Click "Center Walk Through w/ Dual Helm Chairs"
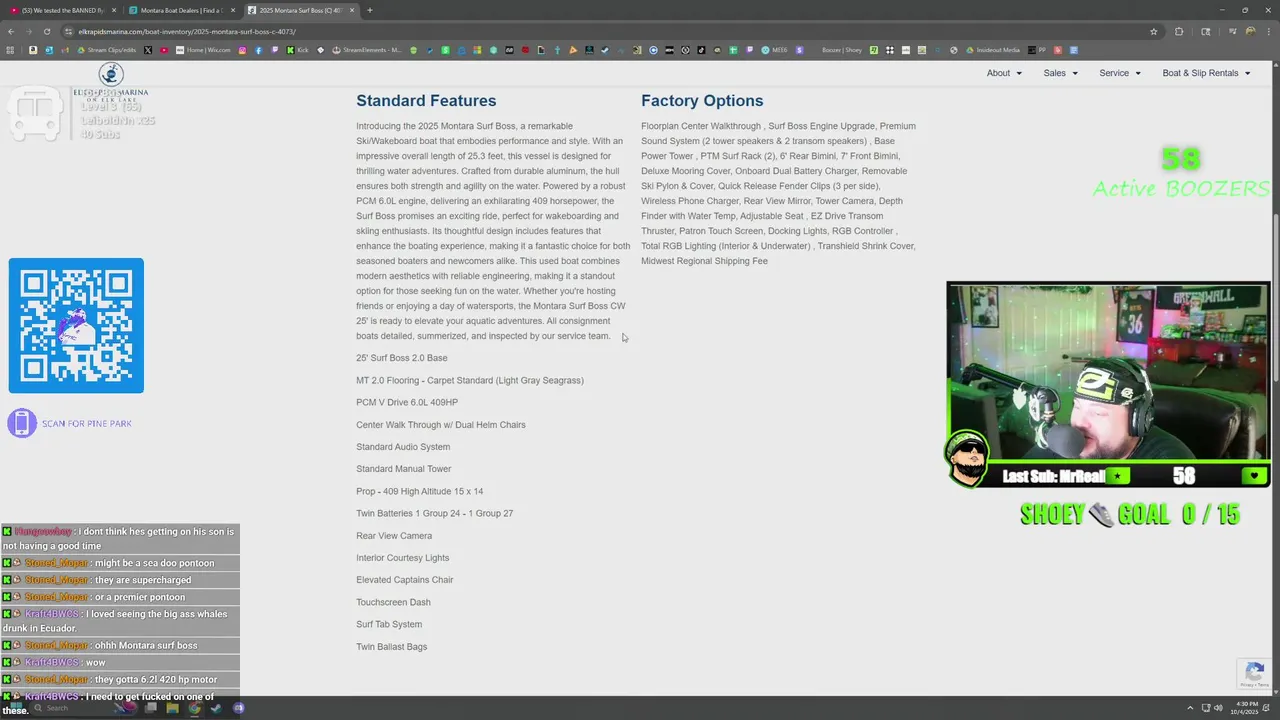This screenshot has height=720, width=1280. pos(441,425)
